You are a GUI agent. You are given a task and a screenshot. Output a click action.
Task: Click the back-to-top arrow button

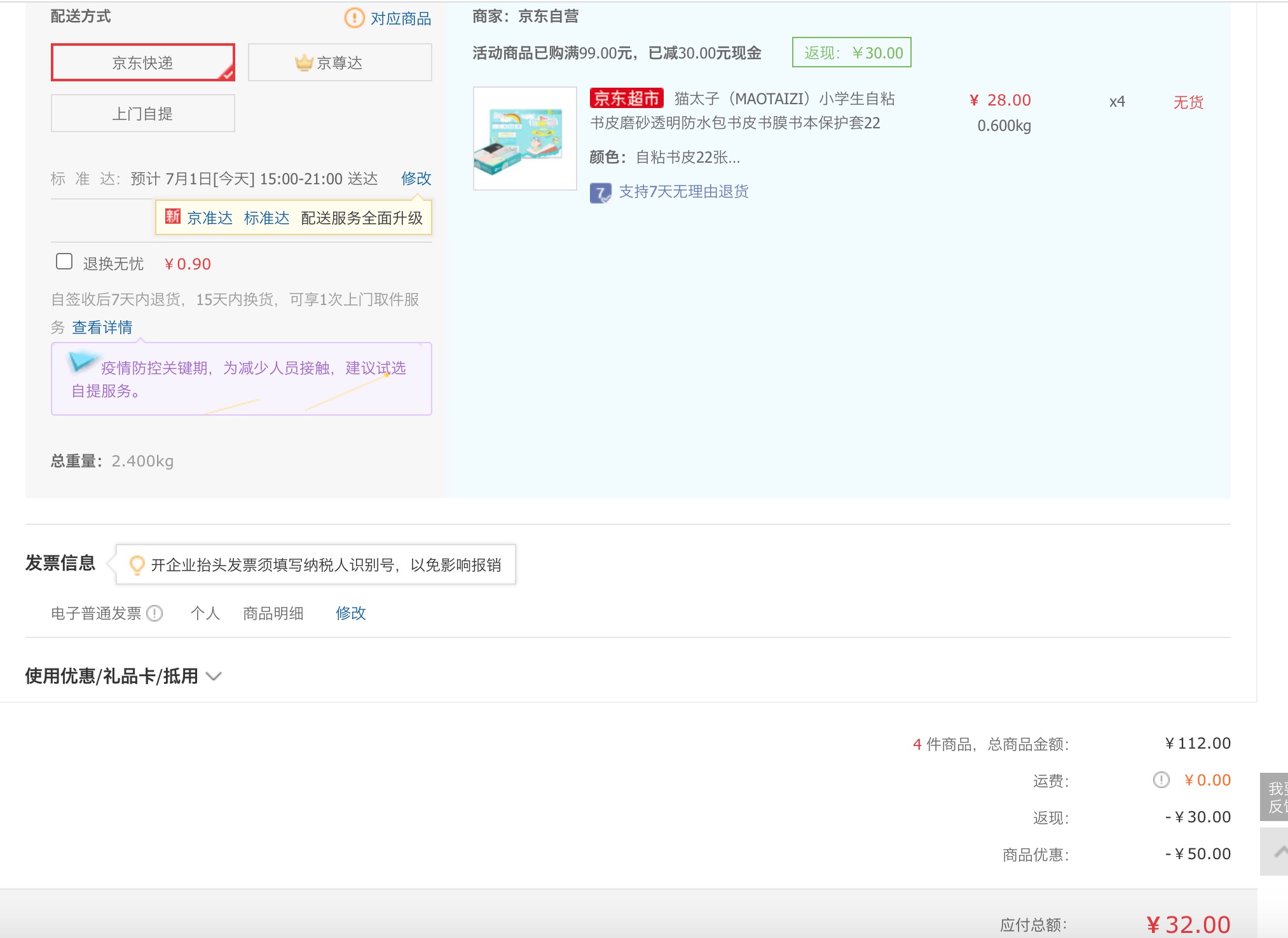pyautogui.click(x=1274, y=852)
